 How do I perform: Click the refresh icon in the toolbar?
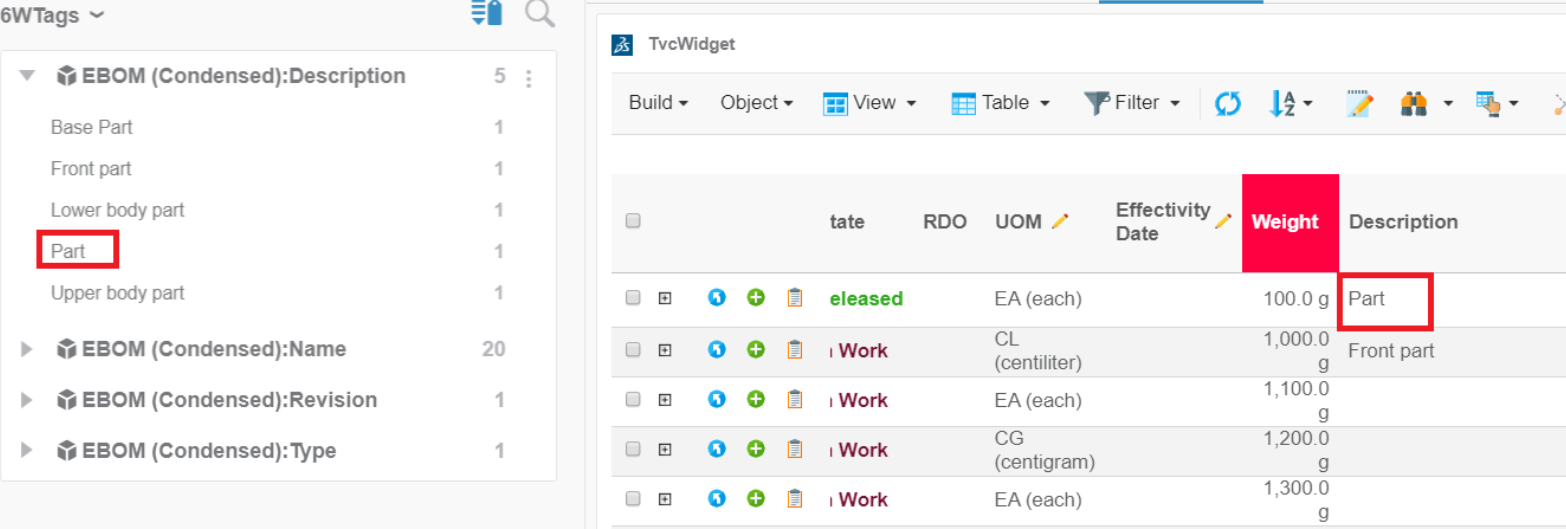pyautogui.click(x=1228, y=103)
